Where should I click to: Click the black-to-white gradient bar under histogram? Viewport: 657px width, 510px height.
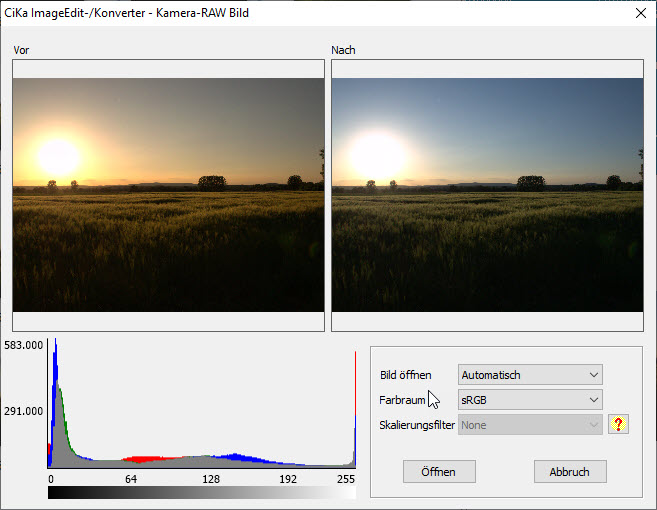tap(202, 492)
